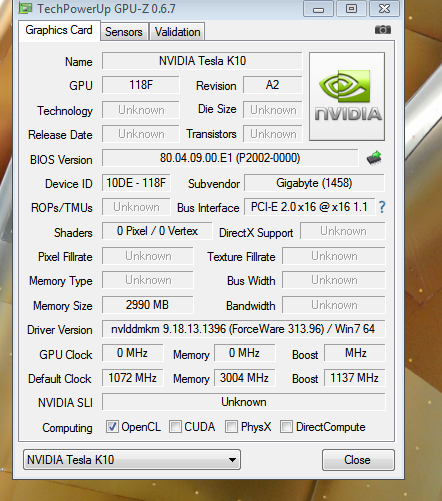Minimize the GPU-Z window
The image size is (442, 501).
pos(318,9)
